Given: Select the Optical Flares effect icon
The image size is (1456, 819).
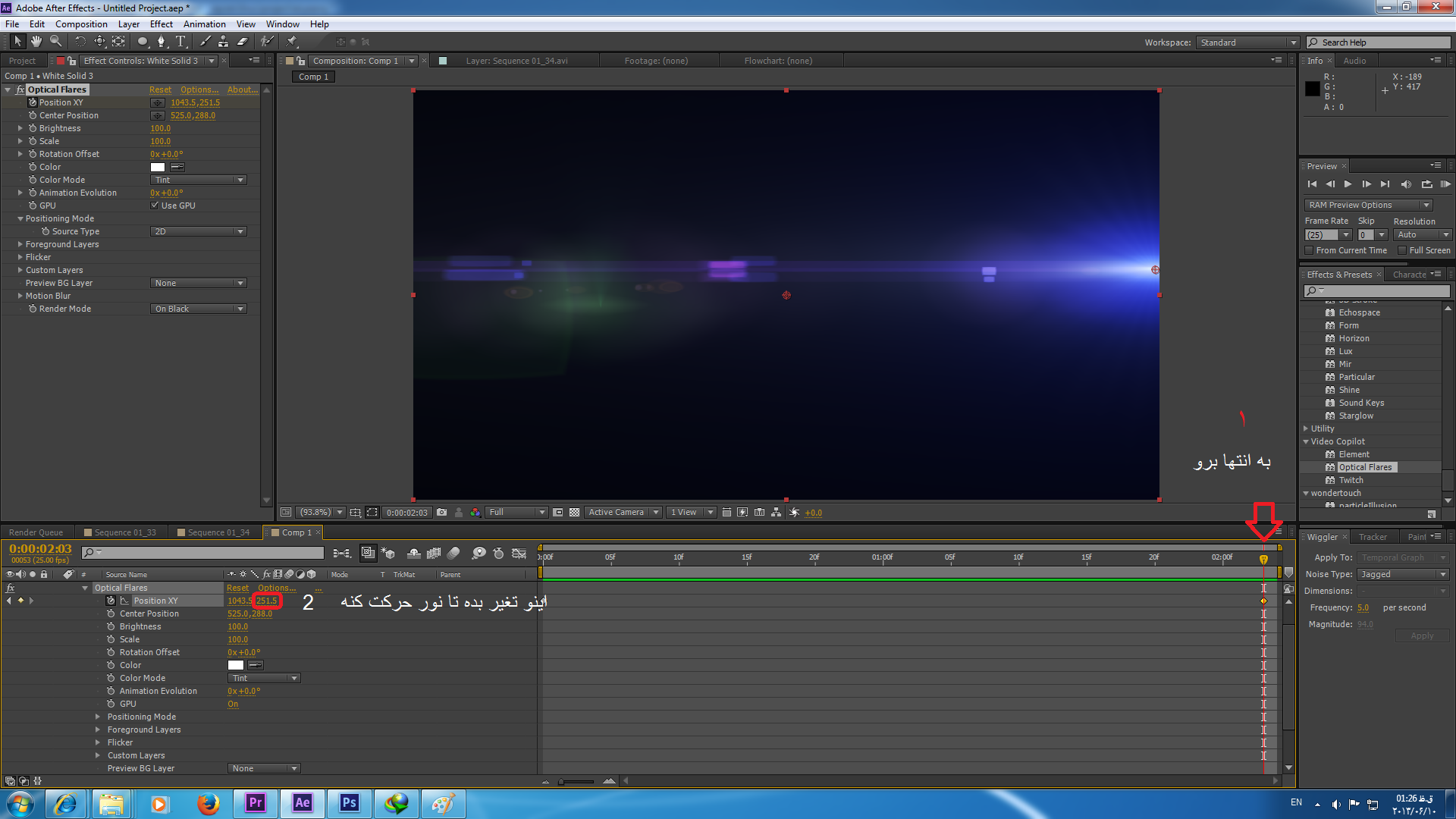Looking at the screenshot, I should pyautogui.click(x=1331, y=467).
